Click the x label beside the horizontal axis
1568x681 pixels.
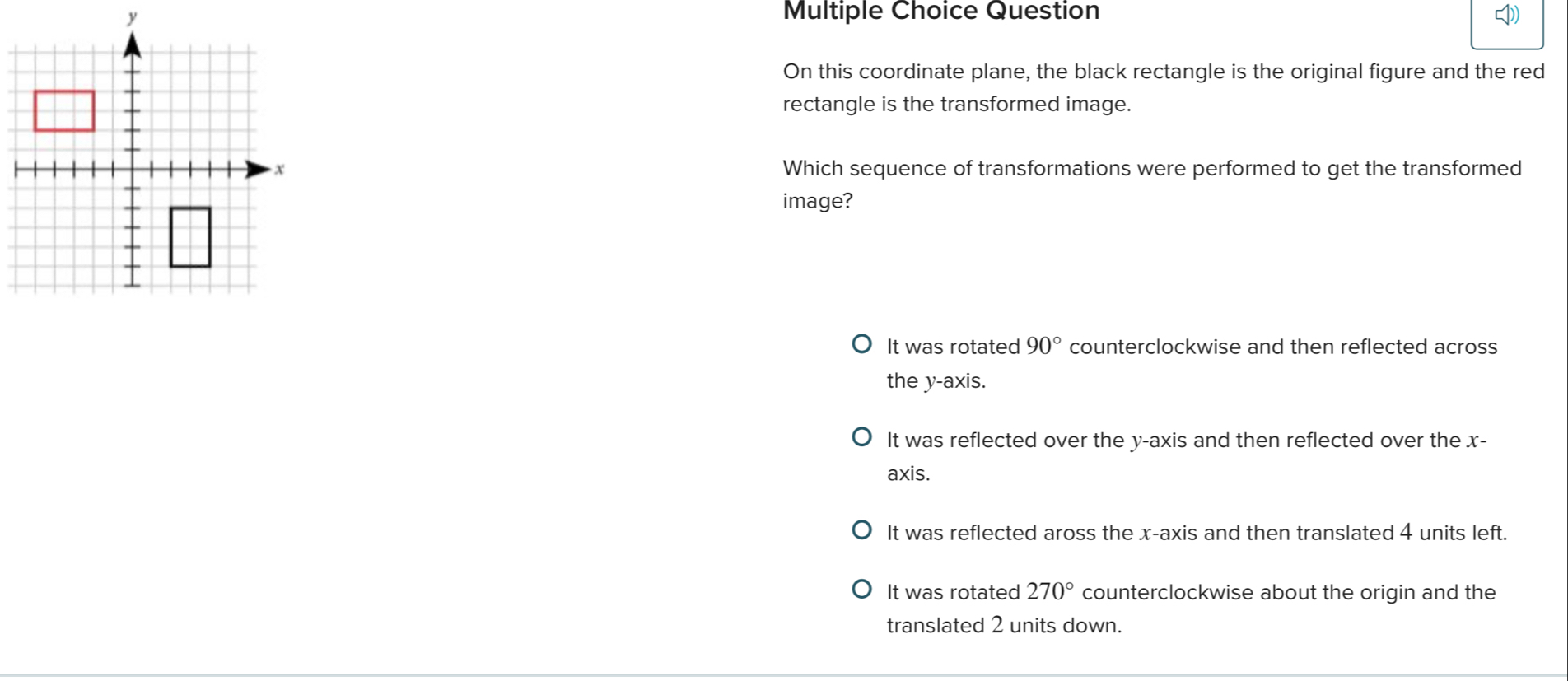280,170
